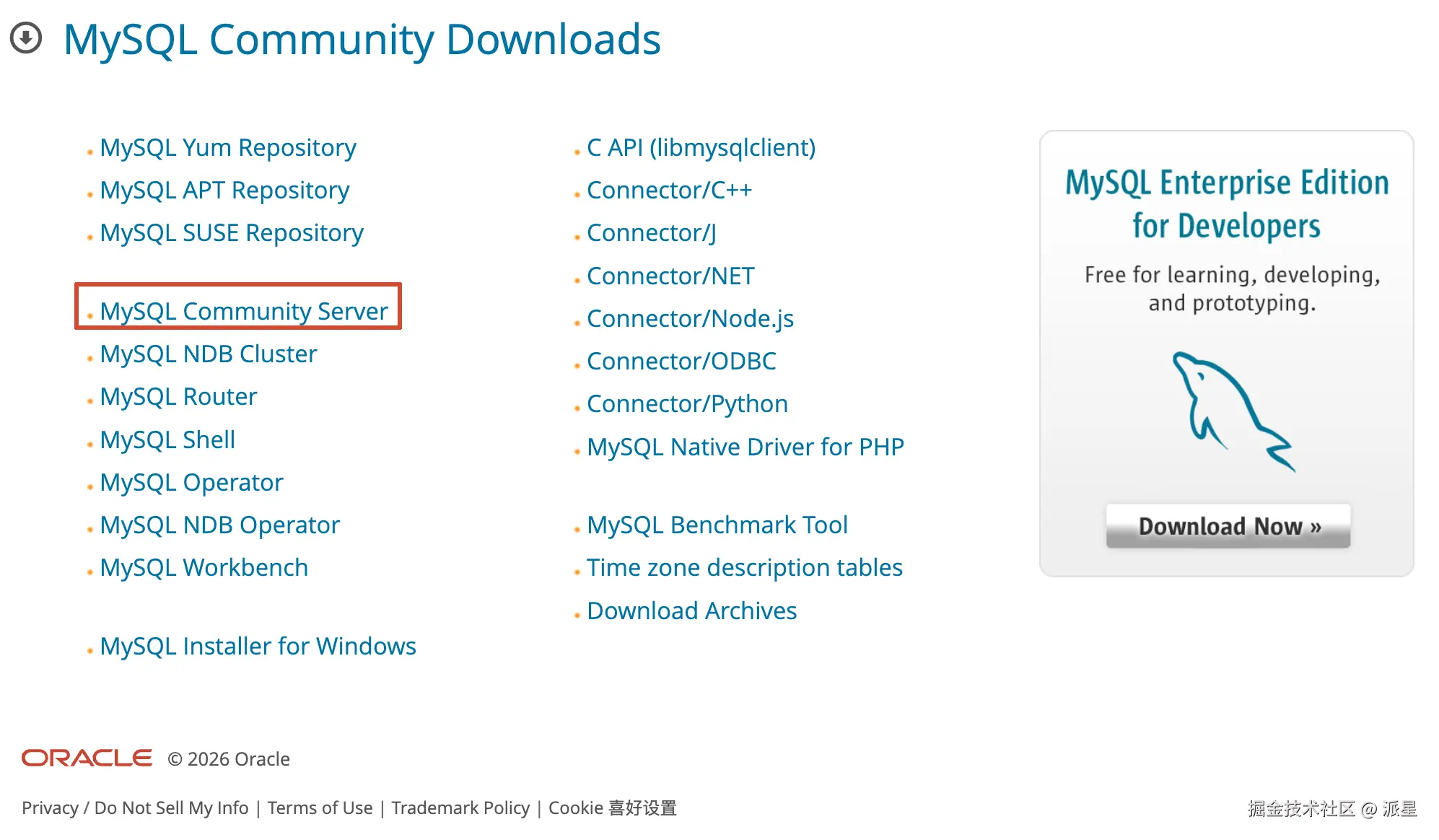Viewport: 1439px width, 840px height.
Task: Open the MySQL Community Server link
Action: coord(243,311)
